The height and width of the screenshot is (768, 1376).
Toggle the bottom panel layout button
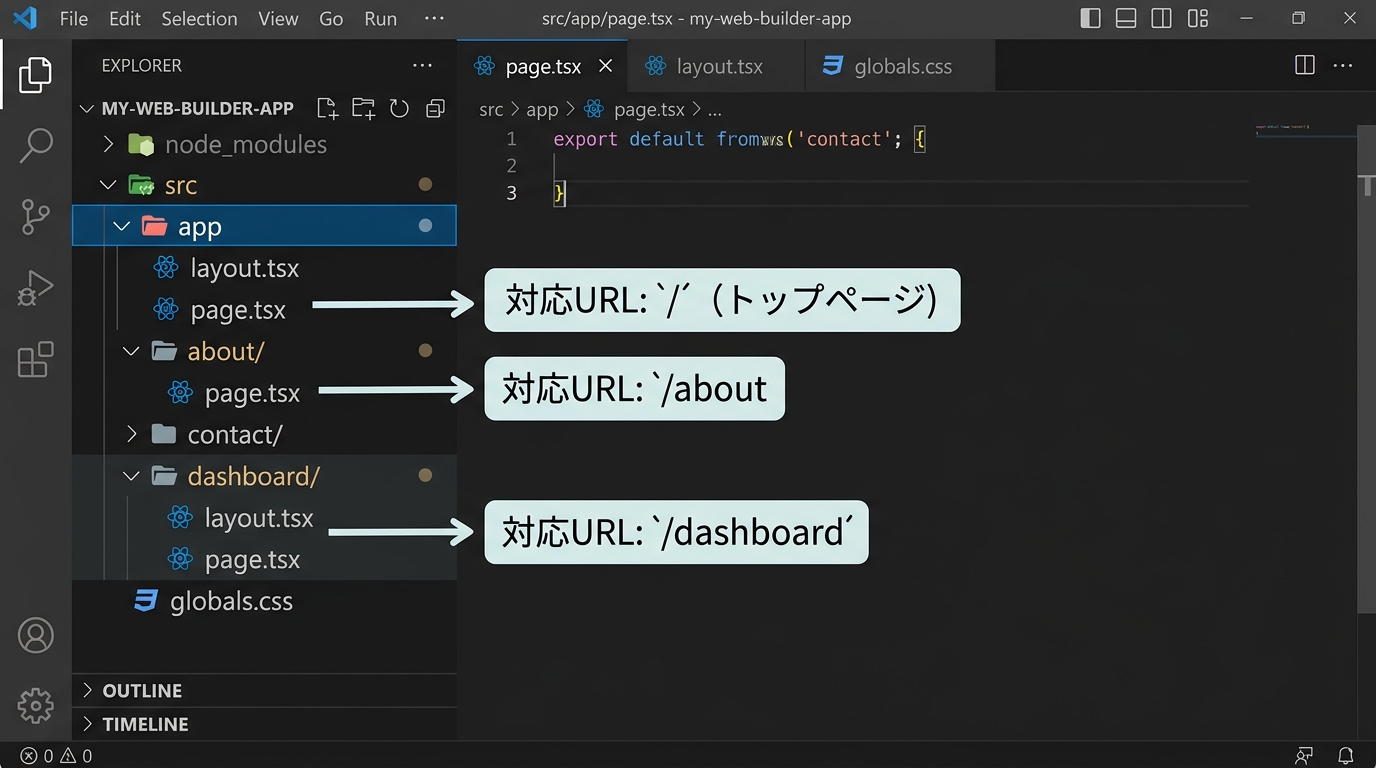(x=1126, y=18)
